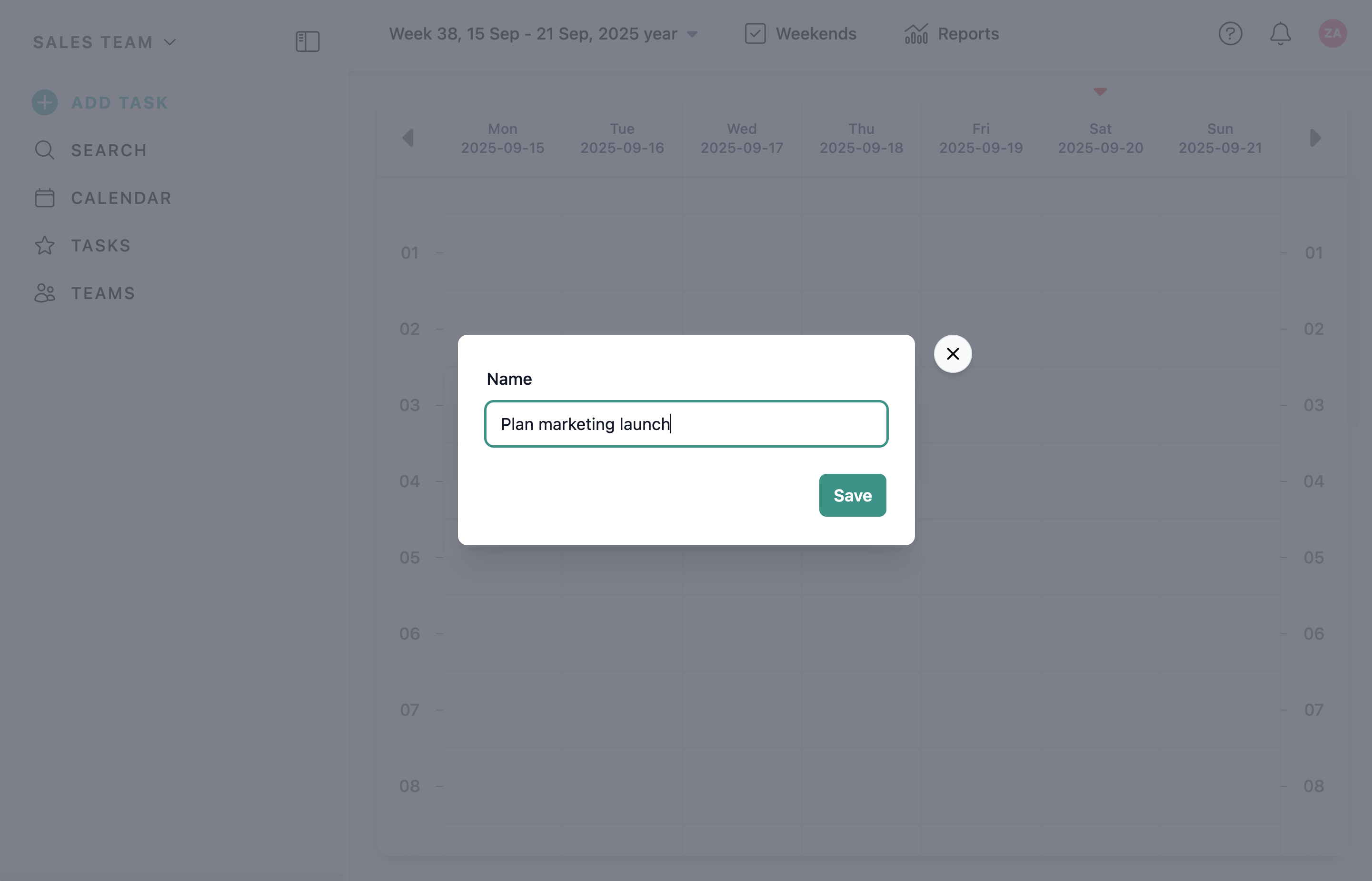
Task: Go to next week with right arrow
Action: pyautogui.click(x=1315, y=138)
